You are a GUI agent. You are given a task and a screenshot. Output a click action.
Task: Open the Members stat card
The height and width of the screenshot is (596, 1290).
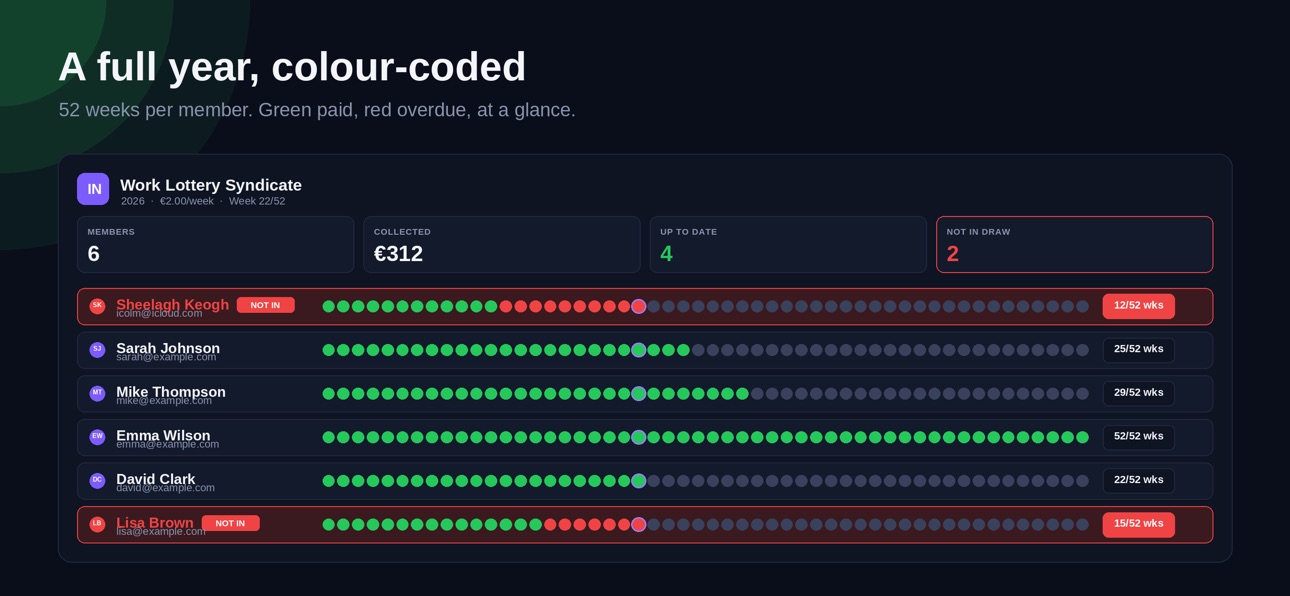point(216,245)
